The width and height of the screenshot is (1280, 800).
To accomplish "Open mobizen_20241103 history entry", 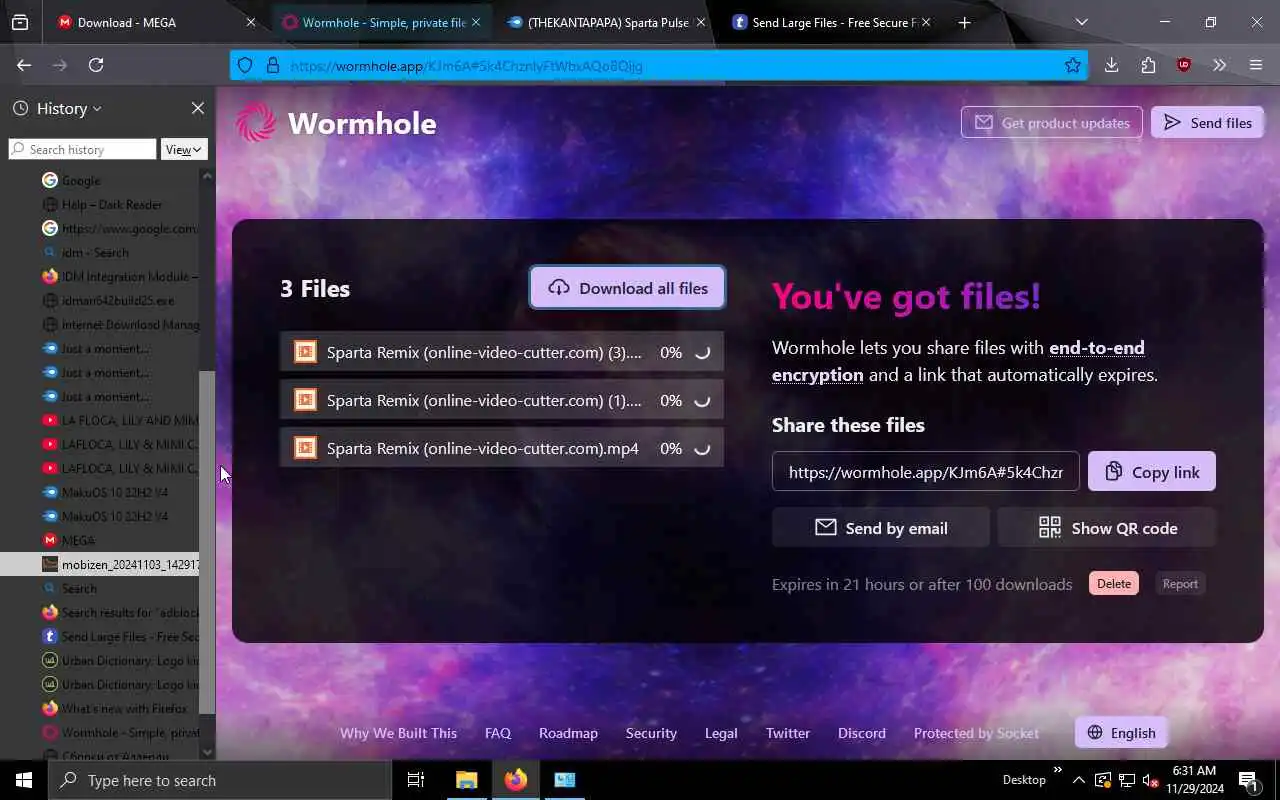I will pyautogui.click(x=100, y=564).
